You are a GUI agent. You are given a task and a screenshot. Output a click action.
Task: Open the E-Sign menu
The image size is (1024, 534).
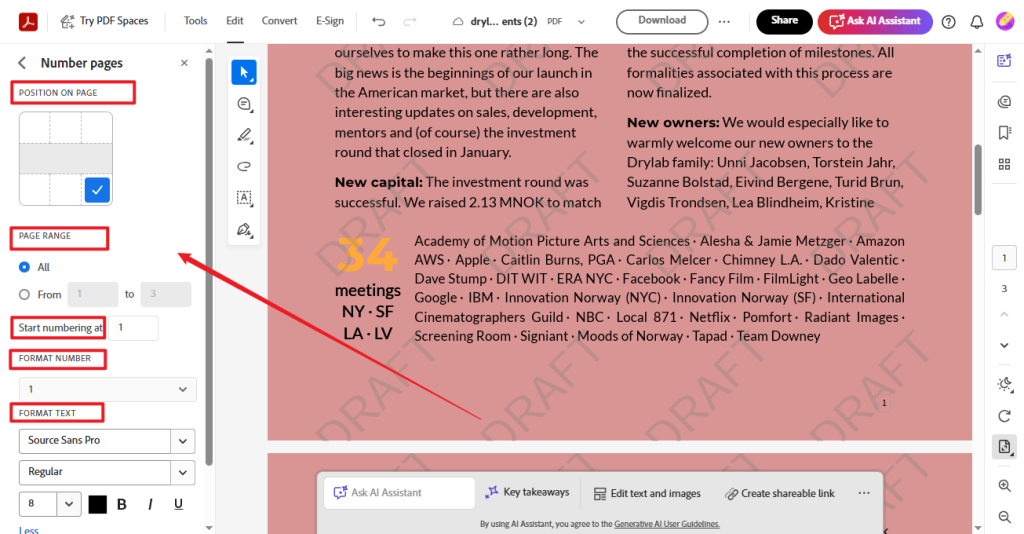(330, 21)
